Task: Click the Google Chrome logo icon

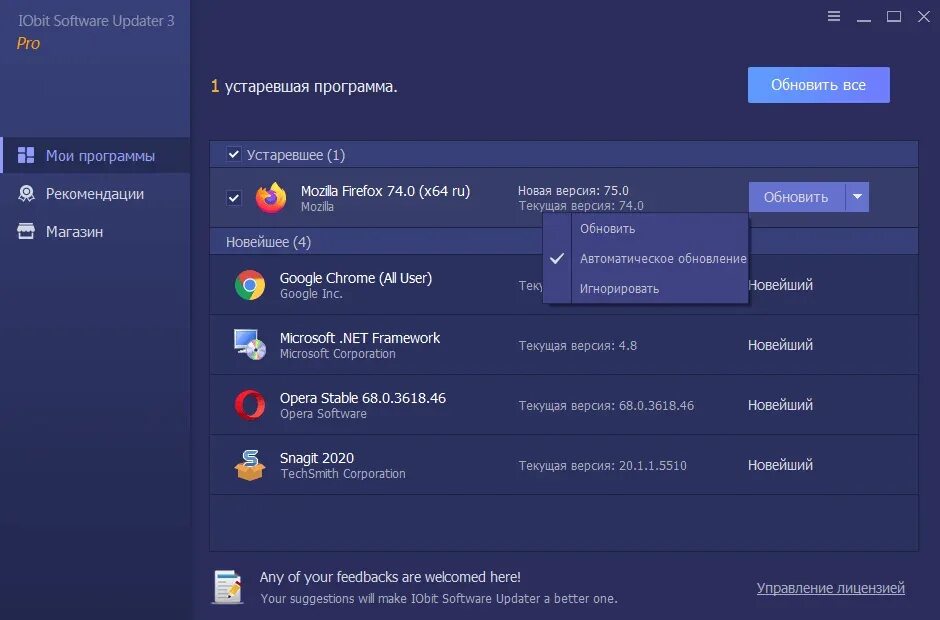Action: [x=250, y=285]
